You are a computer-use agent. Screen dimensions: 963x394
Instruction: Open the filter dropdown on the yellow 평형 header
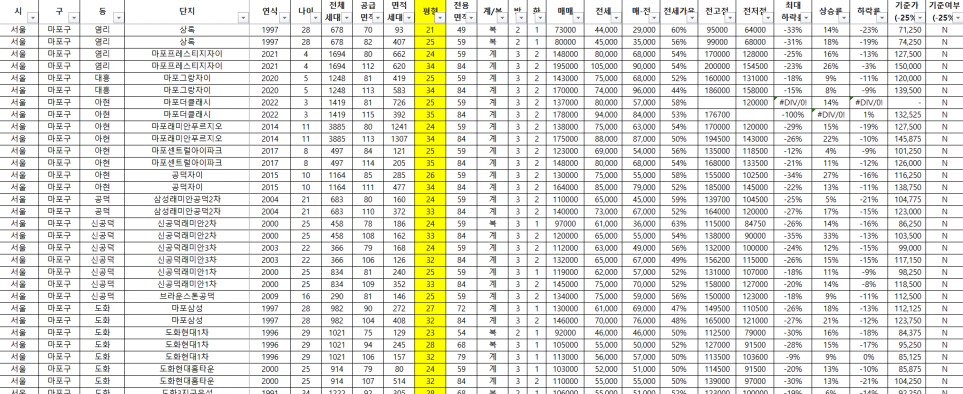point(440,18)
